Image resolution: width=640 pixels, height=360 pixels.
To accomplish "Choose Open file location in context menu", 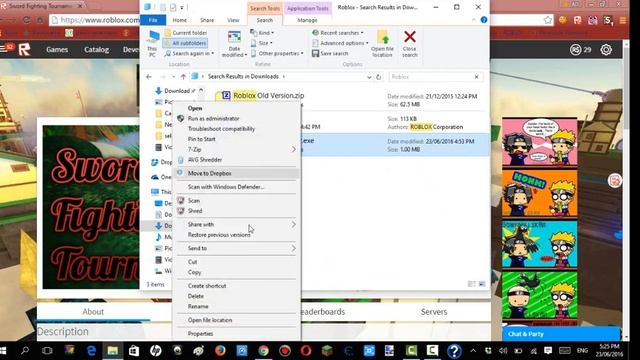I will 210,320.
